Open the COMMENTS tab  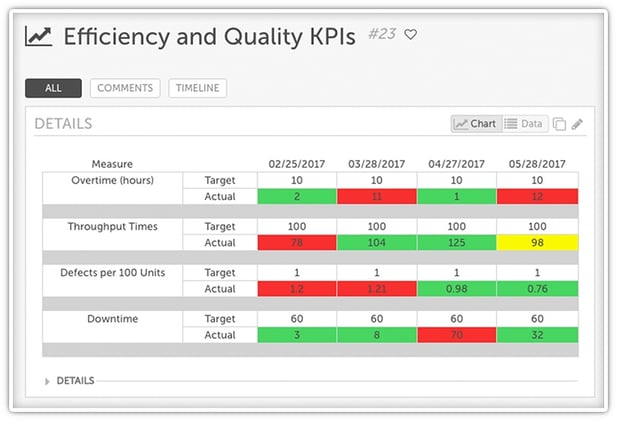(x=125, y=88)
